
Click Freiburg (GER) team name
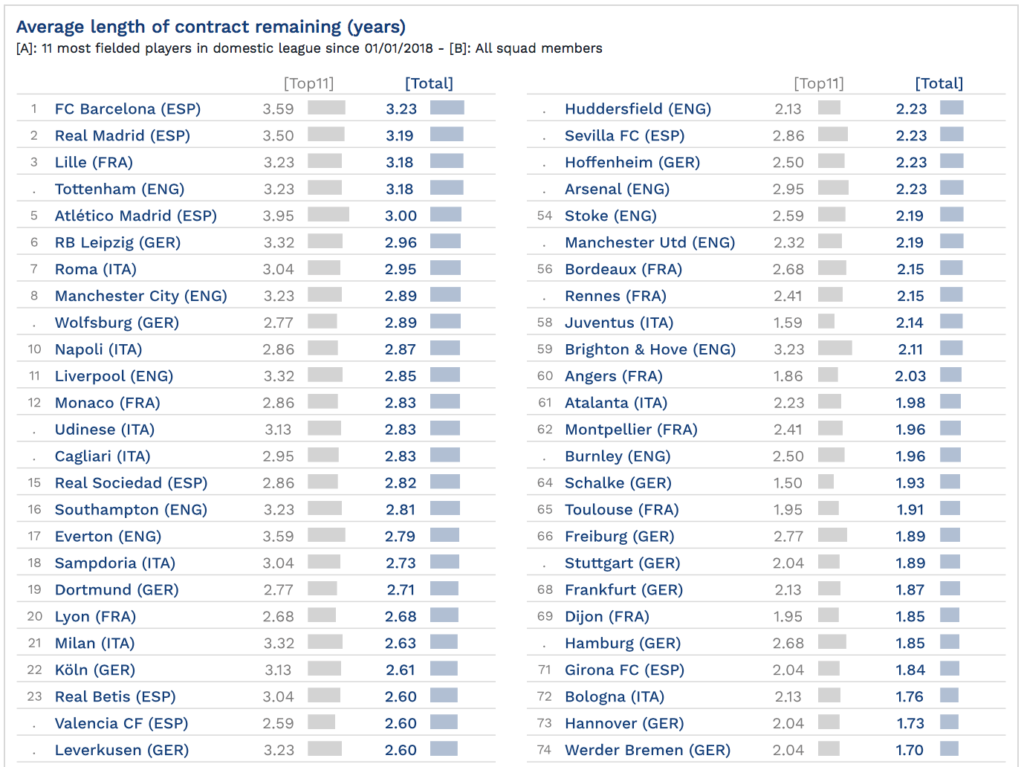619,536
